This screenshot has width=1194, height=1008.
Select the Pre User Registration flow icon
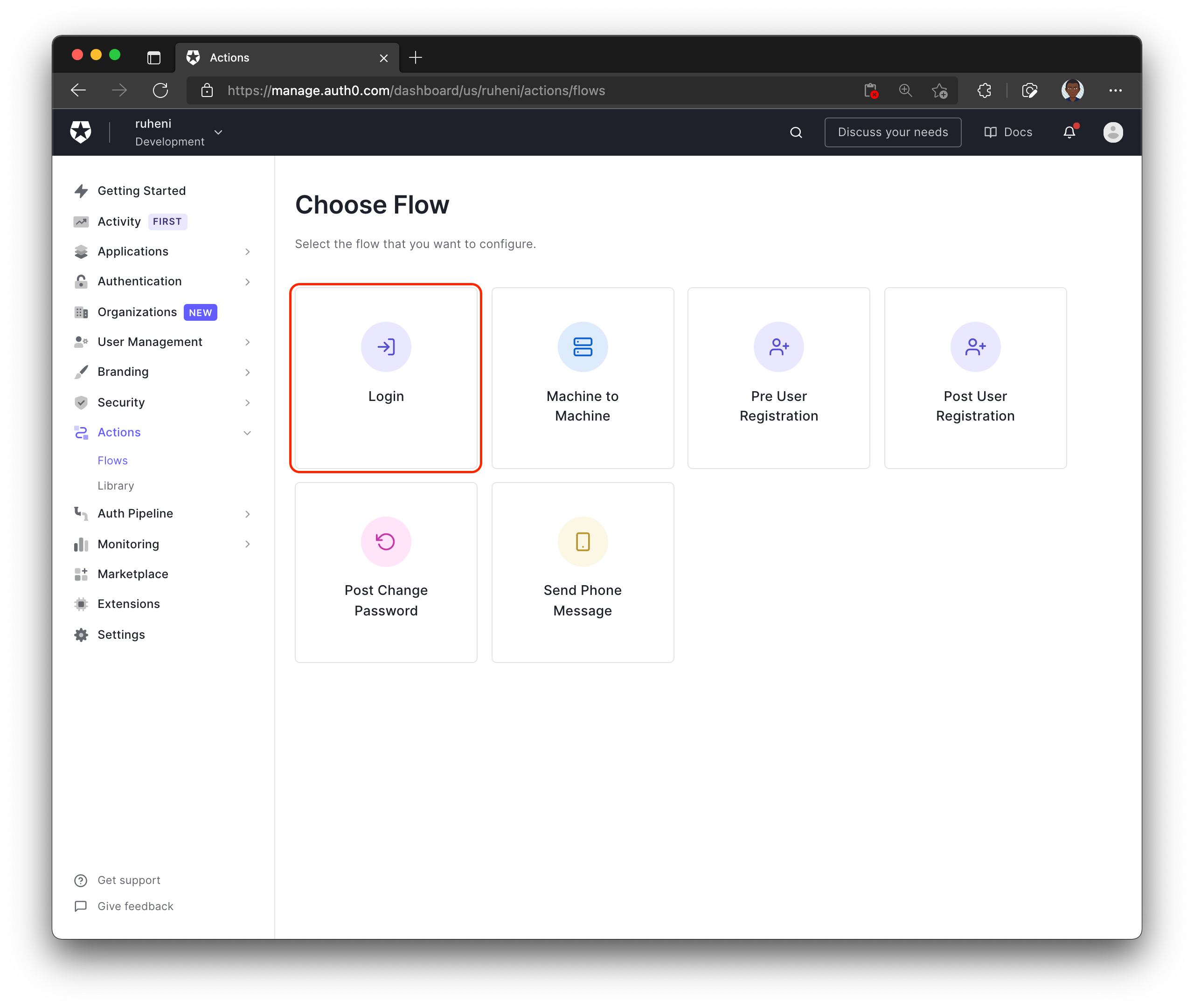(x=779, y=347)
